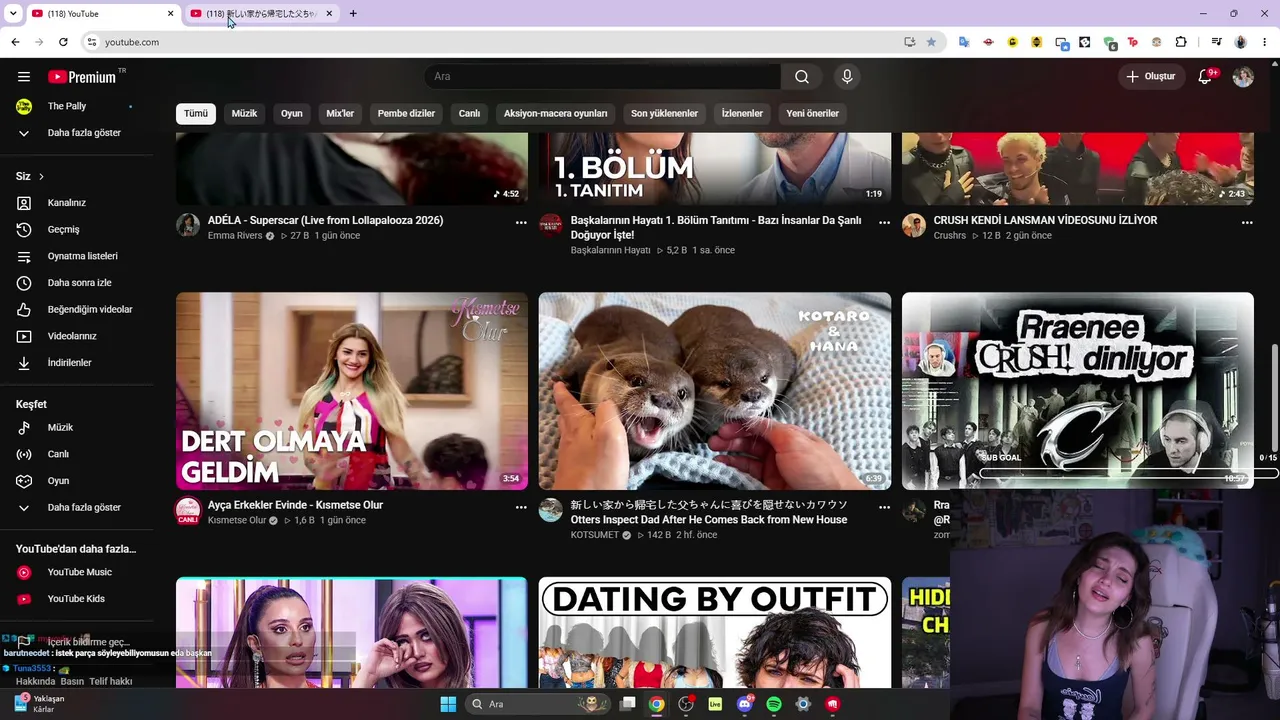Viewport: 1280px width, 720px height.
Task: Select the Yeni öneriler filter chip
Action: (x=812, y=114)
